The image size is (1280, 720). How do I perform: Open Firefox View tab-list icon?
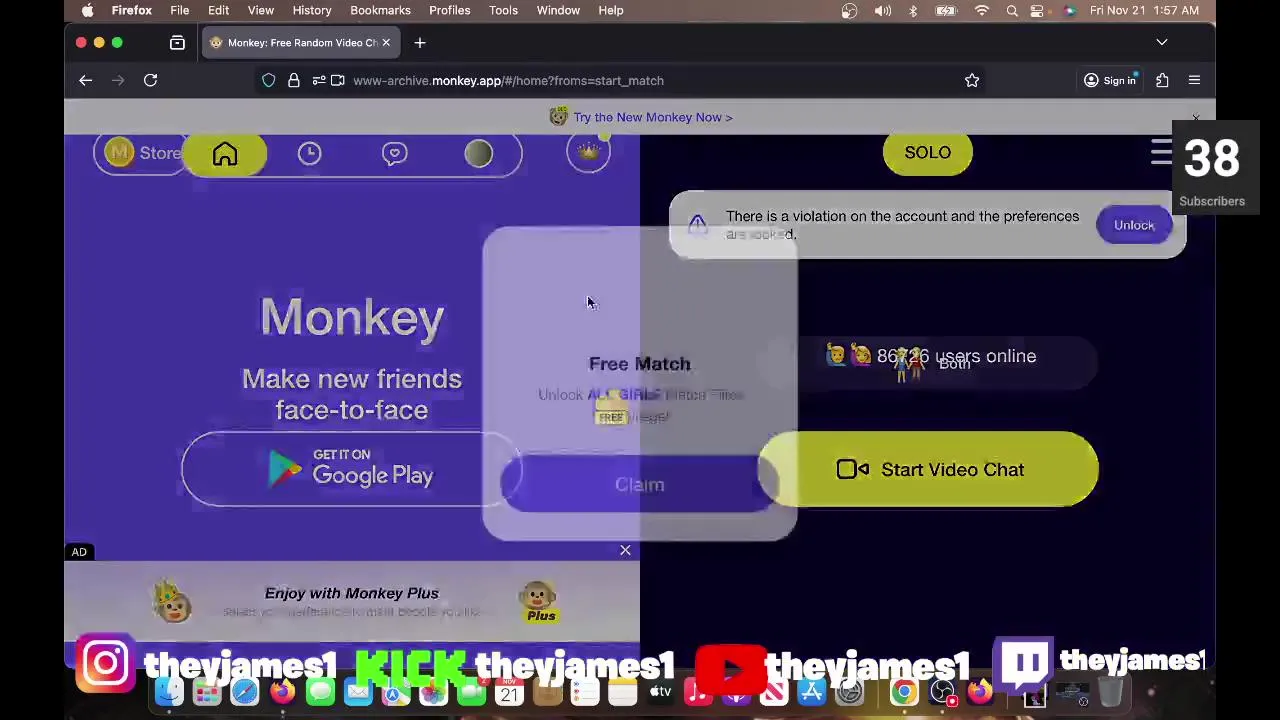tap(177, 43)
